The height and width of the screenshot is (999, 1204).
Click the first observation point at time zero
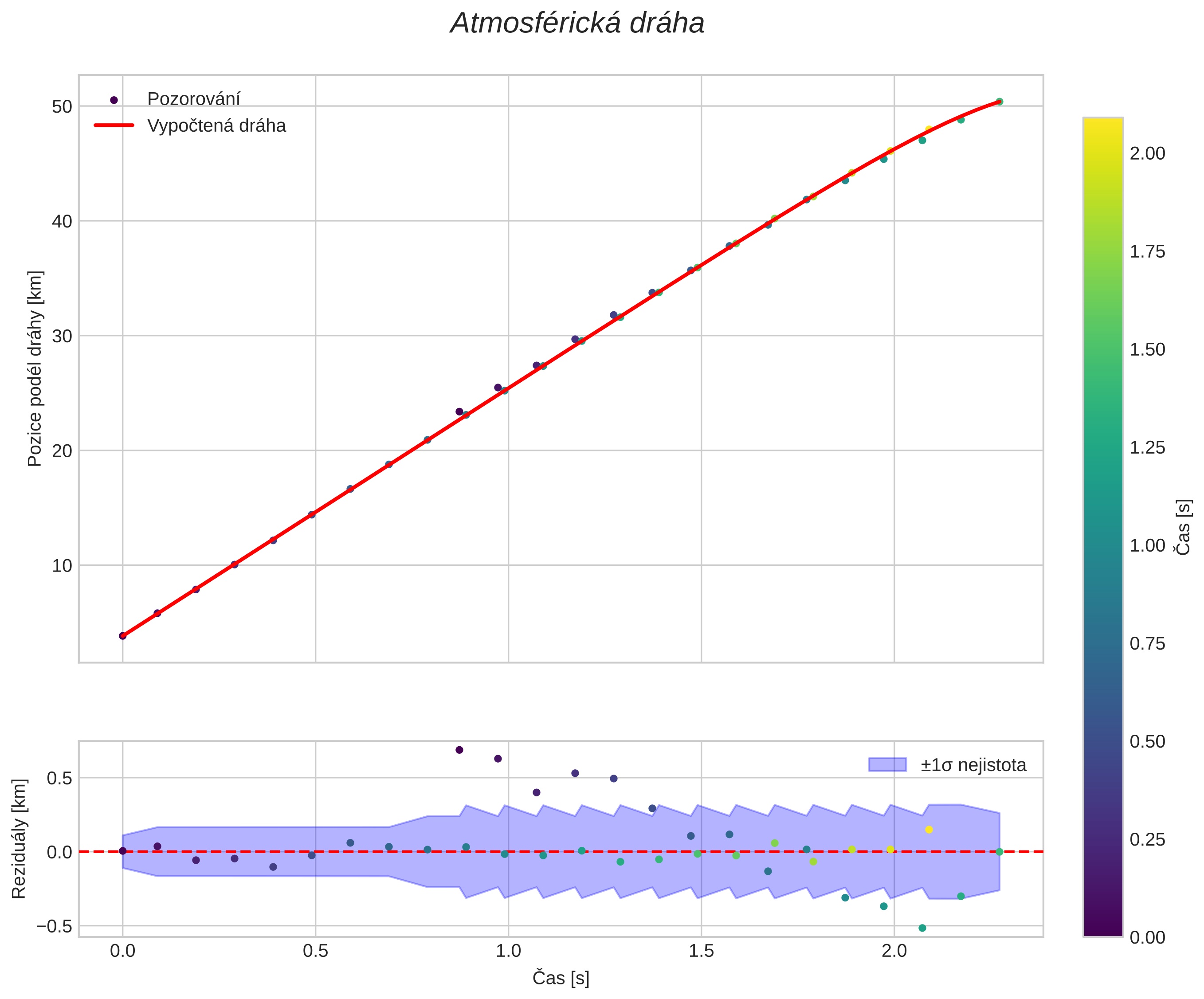point(122,635)
